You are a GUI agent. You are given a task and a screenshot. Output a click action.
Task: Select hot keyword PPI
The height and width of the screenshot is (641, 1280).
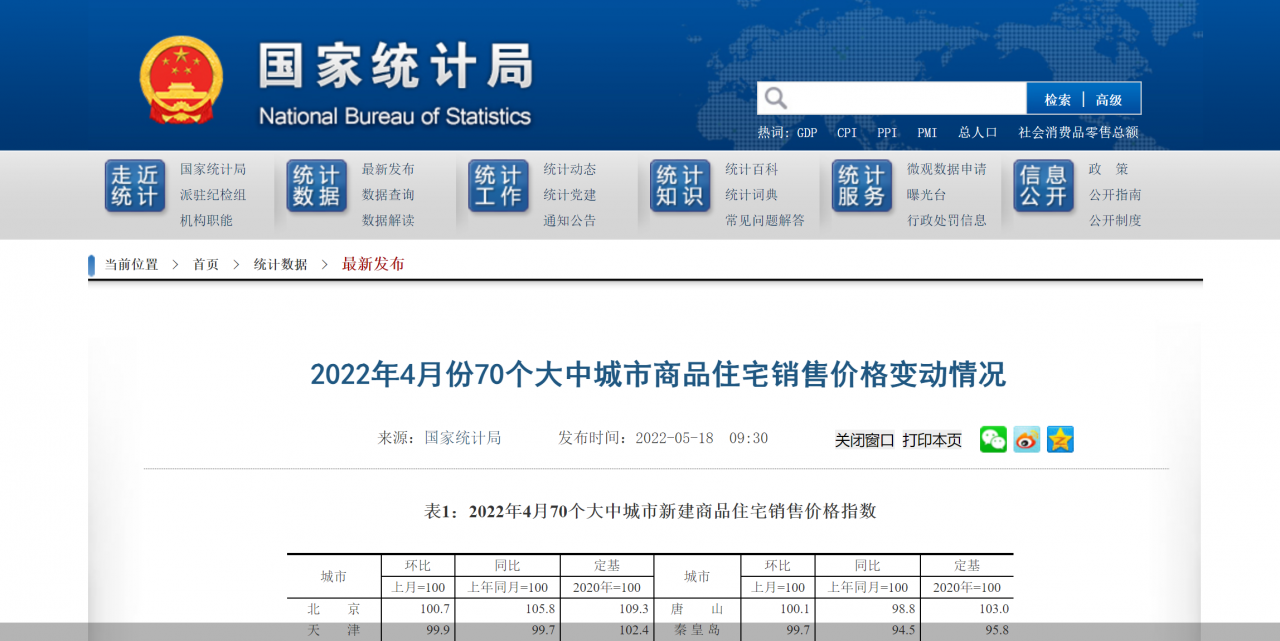click(887, 132)
